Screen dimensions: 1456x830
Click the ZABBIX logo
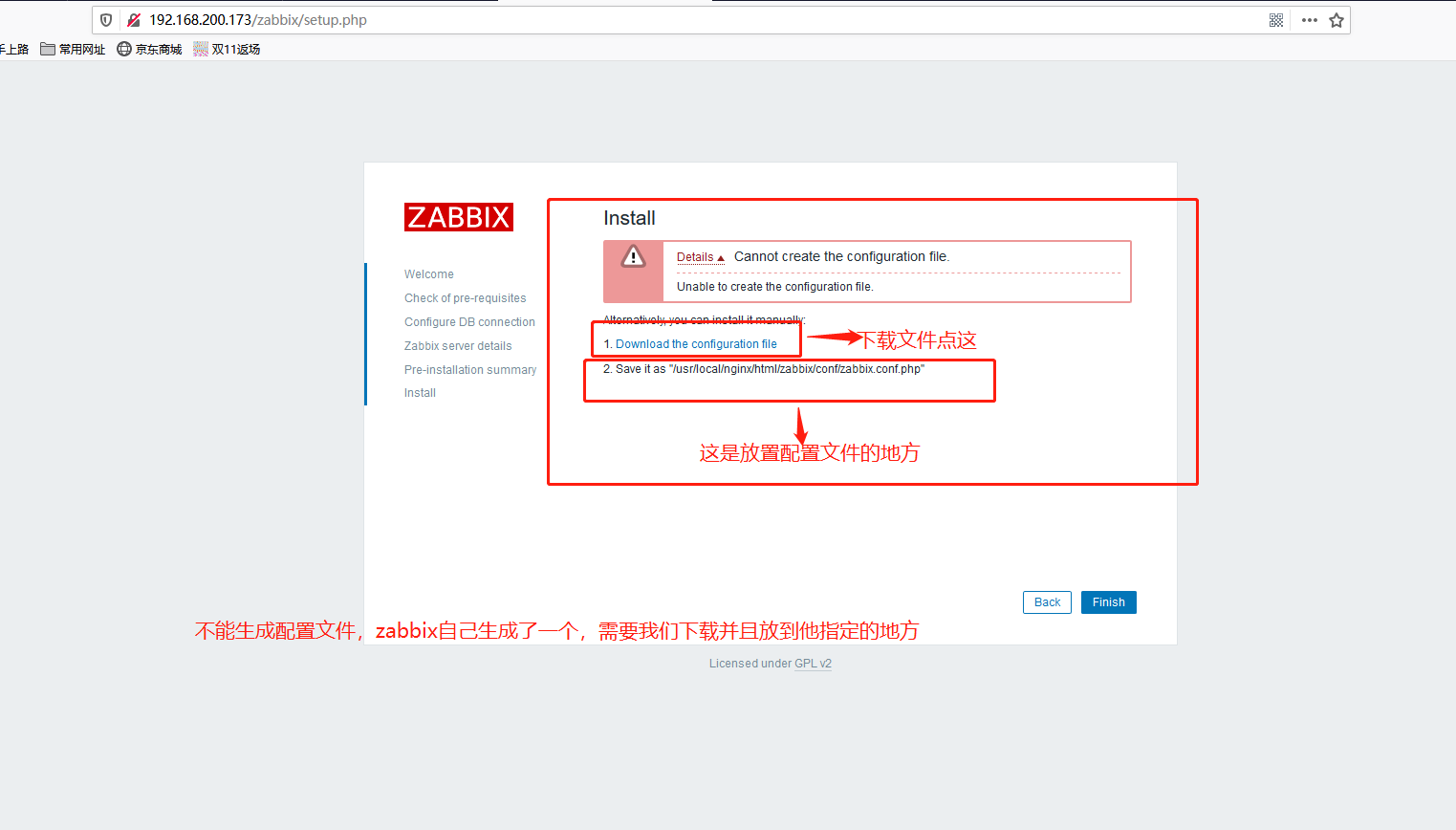point(459,217)
